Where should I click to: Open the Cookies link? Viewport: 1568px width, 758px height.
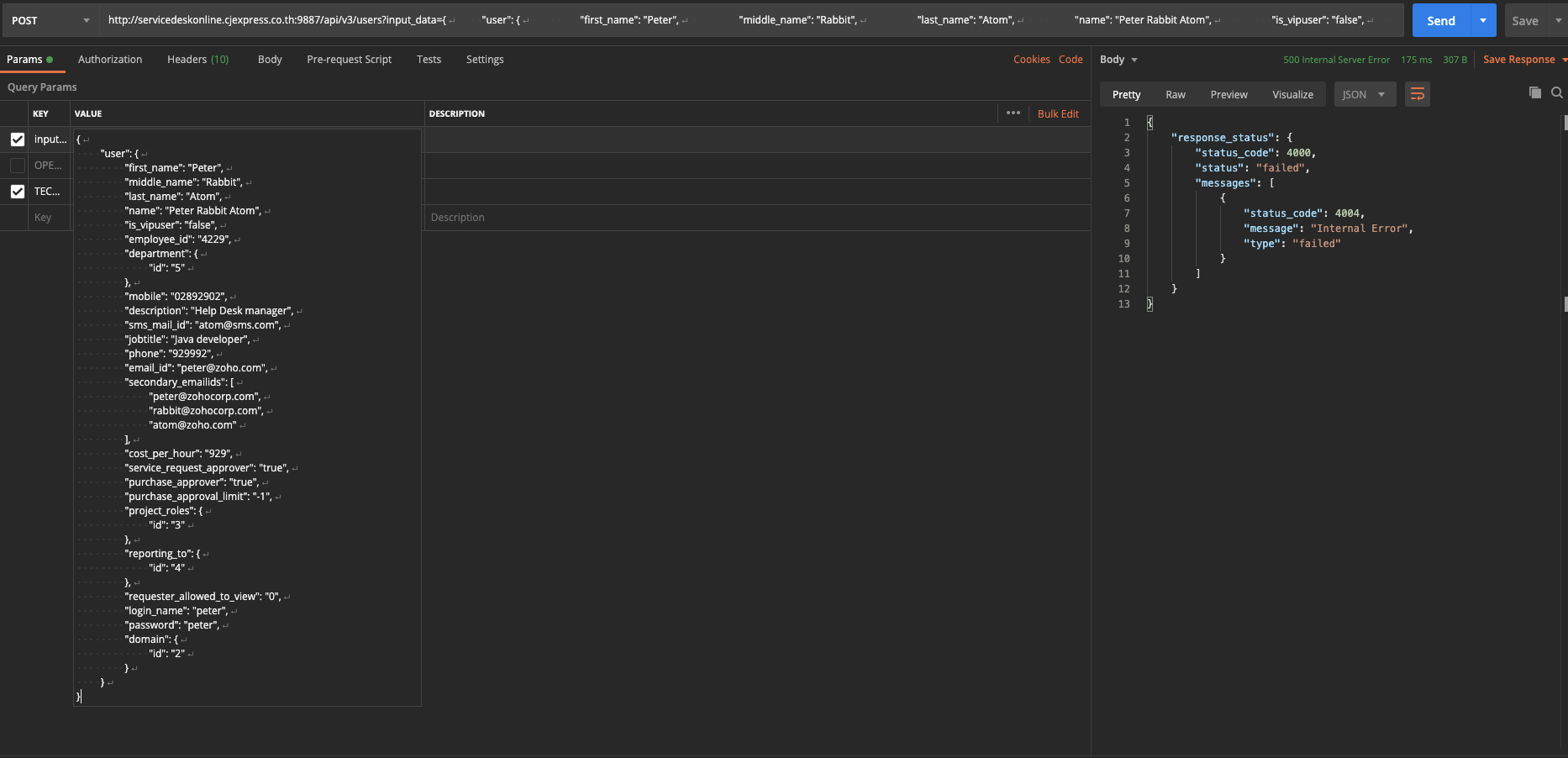click(1032, 60)
